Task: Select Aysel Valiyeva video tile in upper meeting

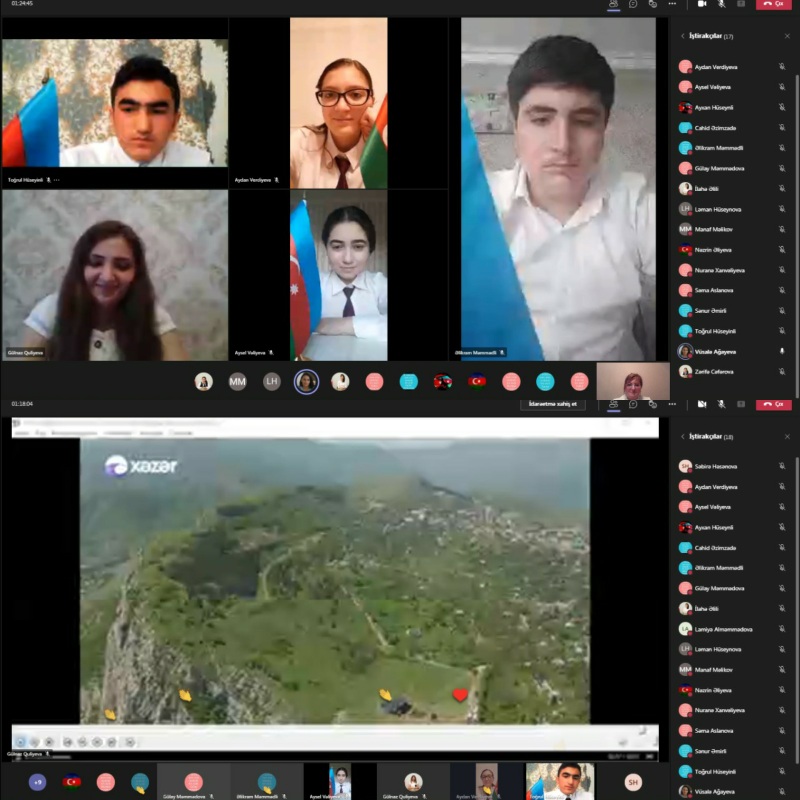Action: pyautogui.click(x=338, y=276)
